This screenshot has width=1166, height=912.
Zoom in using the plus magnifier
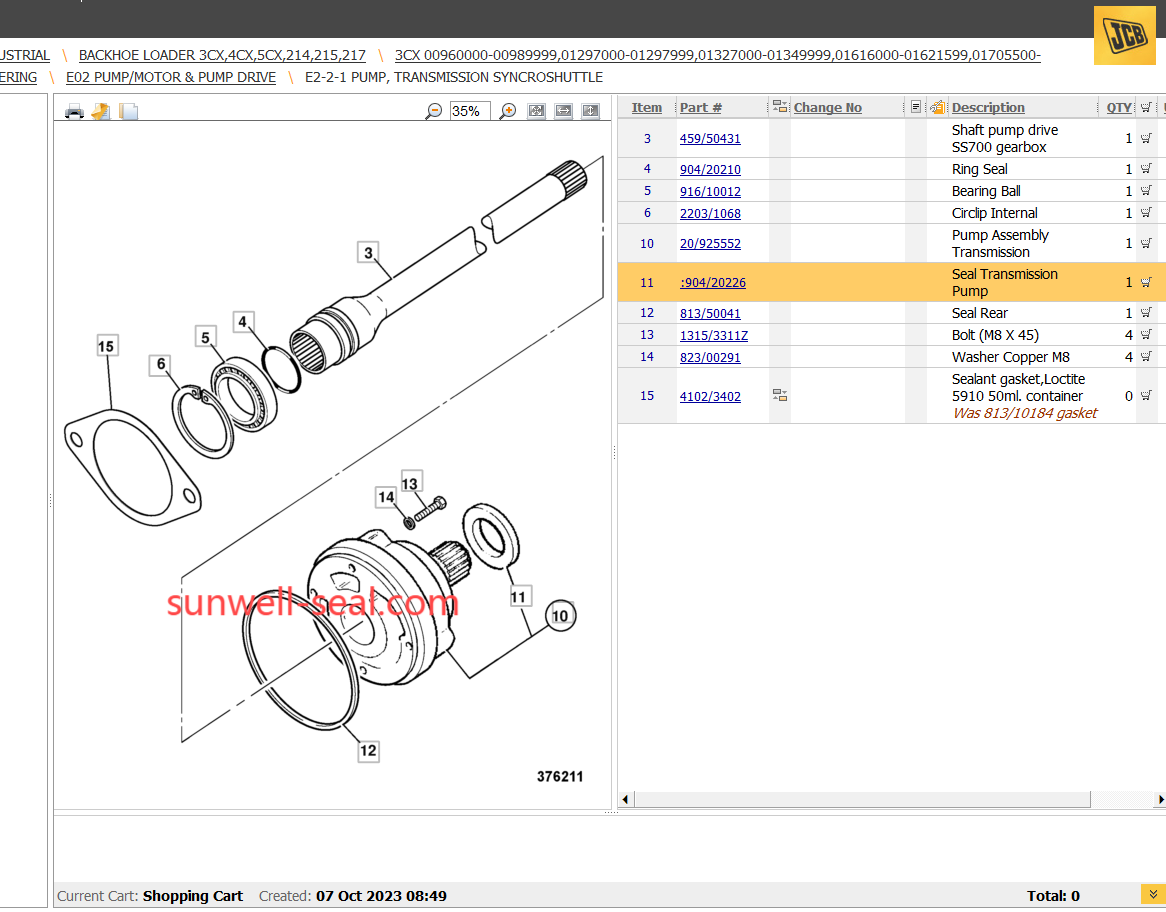(x=508, y=111)
